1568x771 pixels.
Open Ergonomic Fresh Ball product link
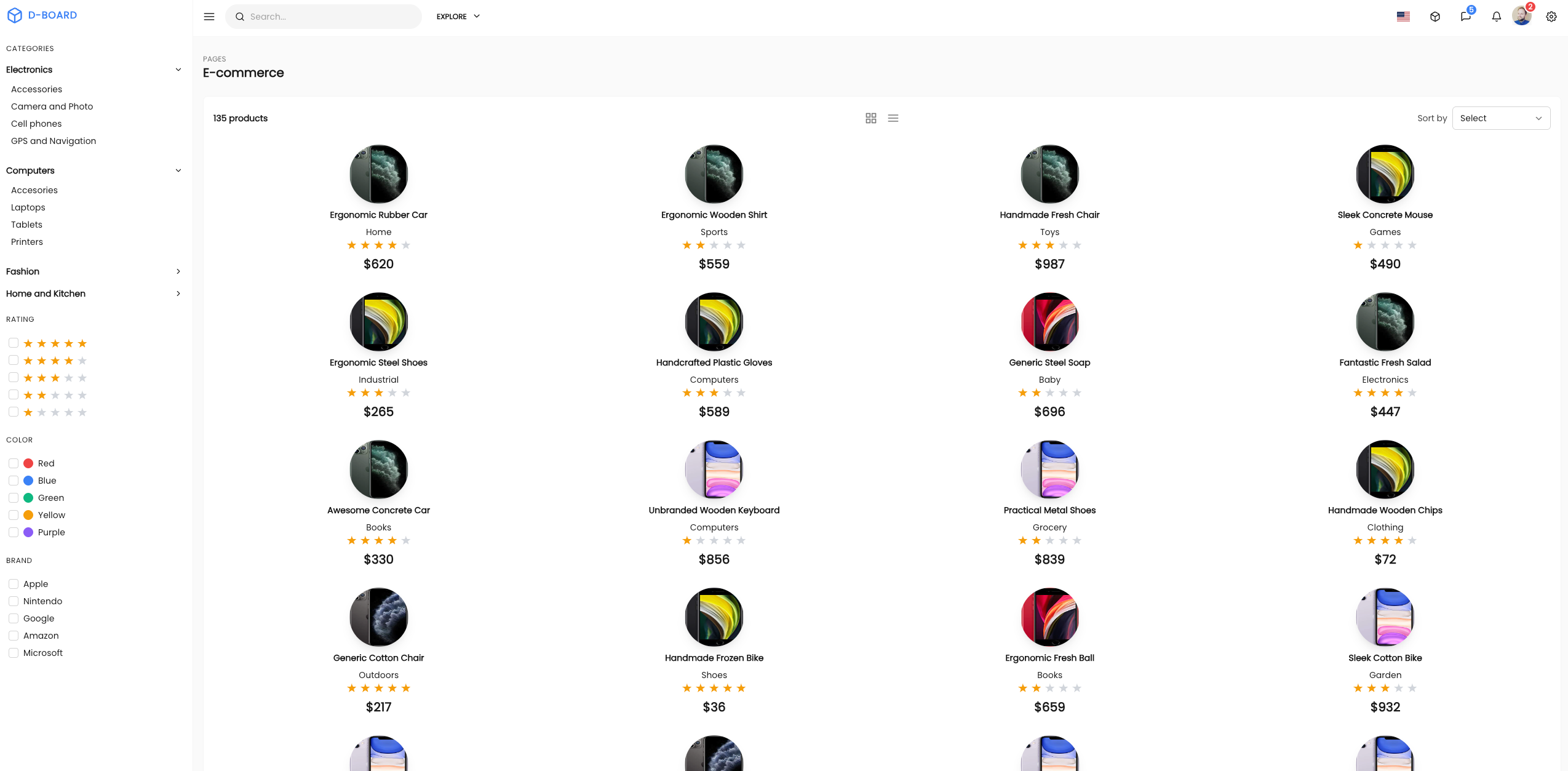(1049, 658)
